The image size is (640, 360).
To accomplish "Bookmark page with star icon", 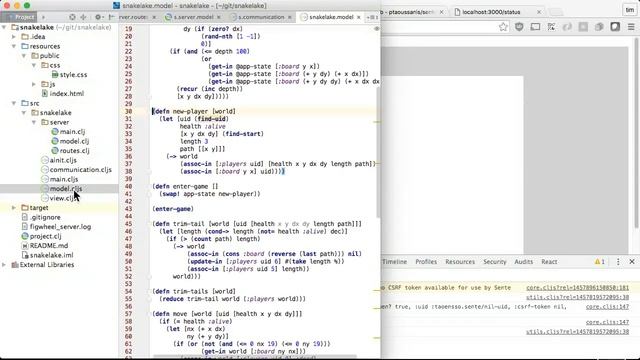I will tap(503, 27).
